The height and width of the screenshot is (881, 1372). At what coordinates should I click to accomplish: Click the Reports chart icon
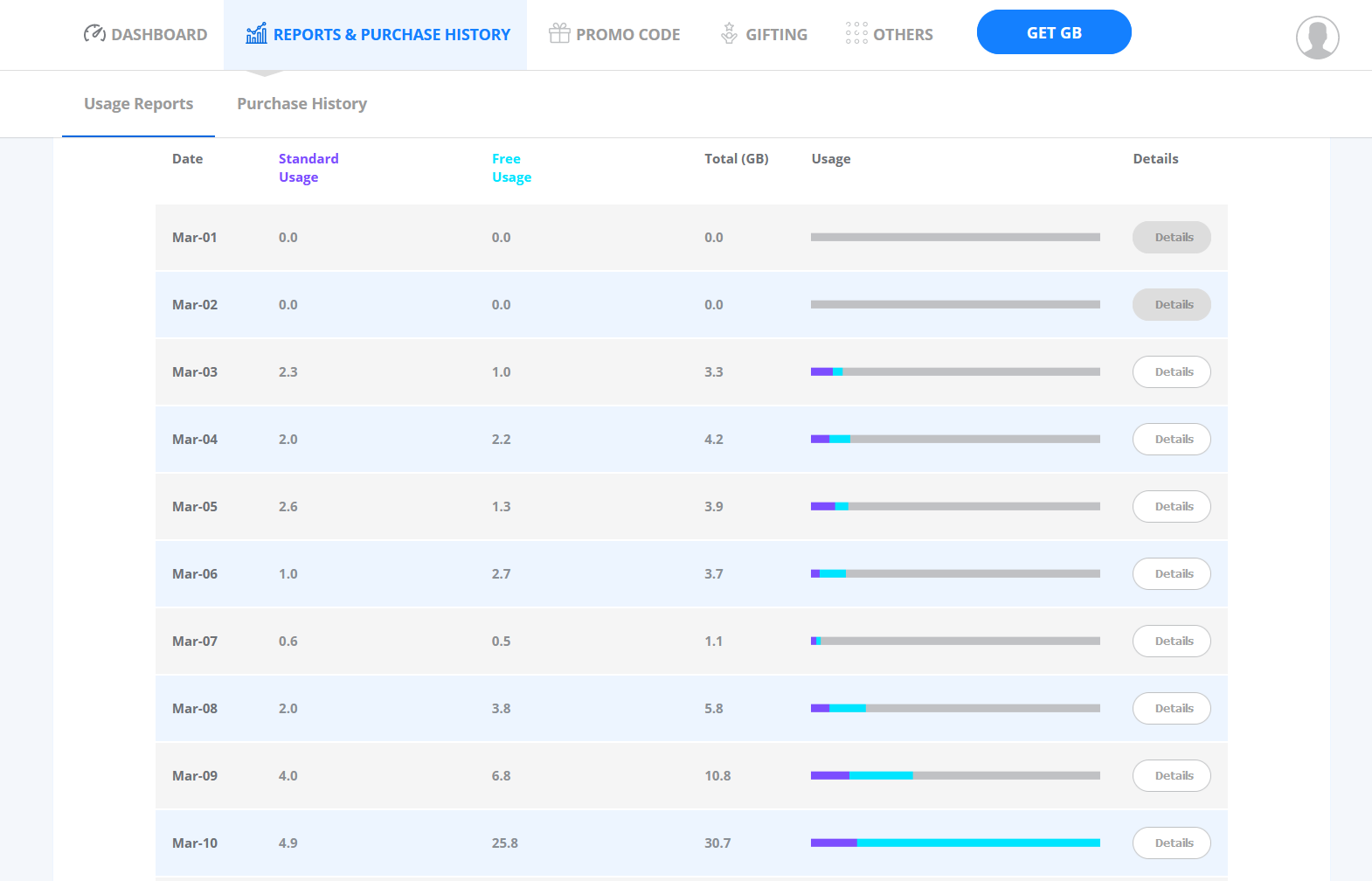point(256,33)
